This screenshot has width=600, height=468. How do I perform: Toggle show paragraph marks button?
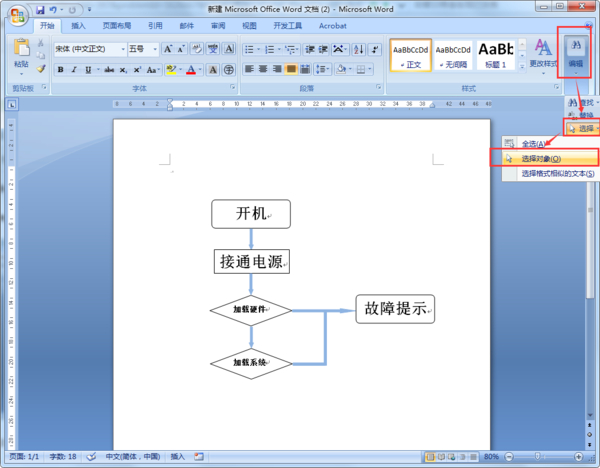click(375, 49)
